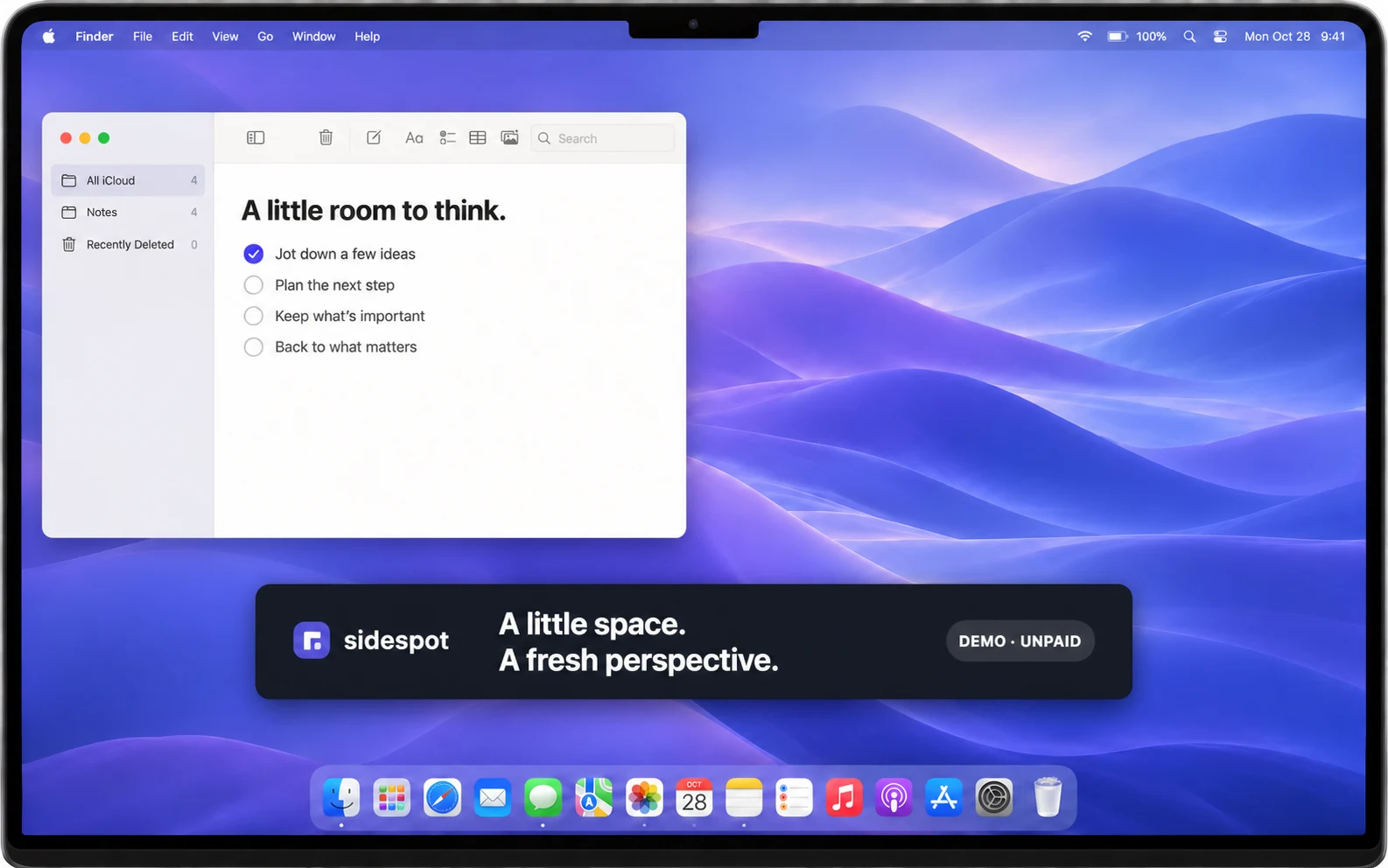
Task: Create a new note with the compose icon
Action: coord(374,137)
